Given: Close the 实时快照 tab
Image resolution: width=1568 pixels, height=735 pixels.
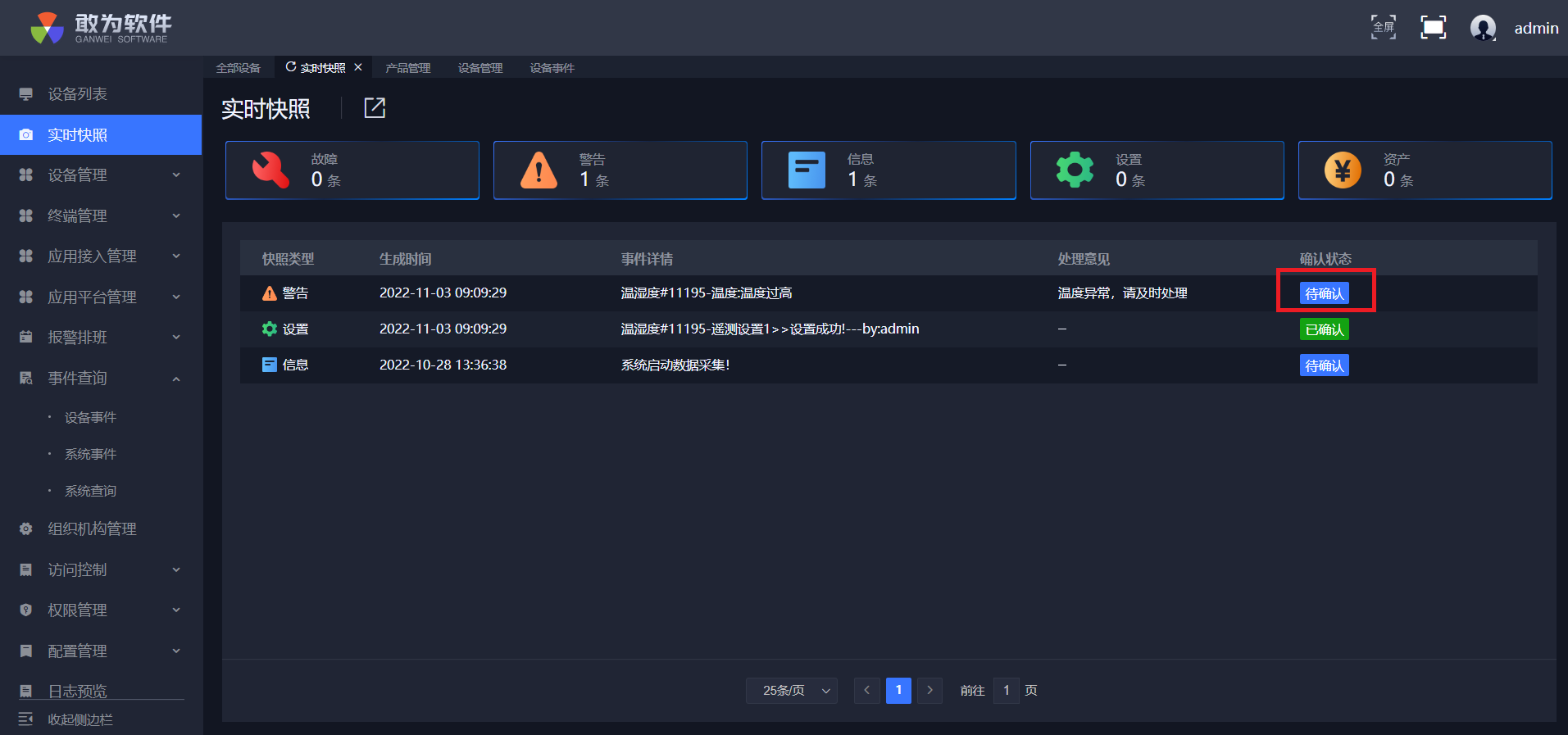Looking at the screenshot, I should click(358, 67).
